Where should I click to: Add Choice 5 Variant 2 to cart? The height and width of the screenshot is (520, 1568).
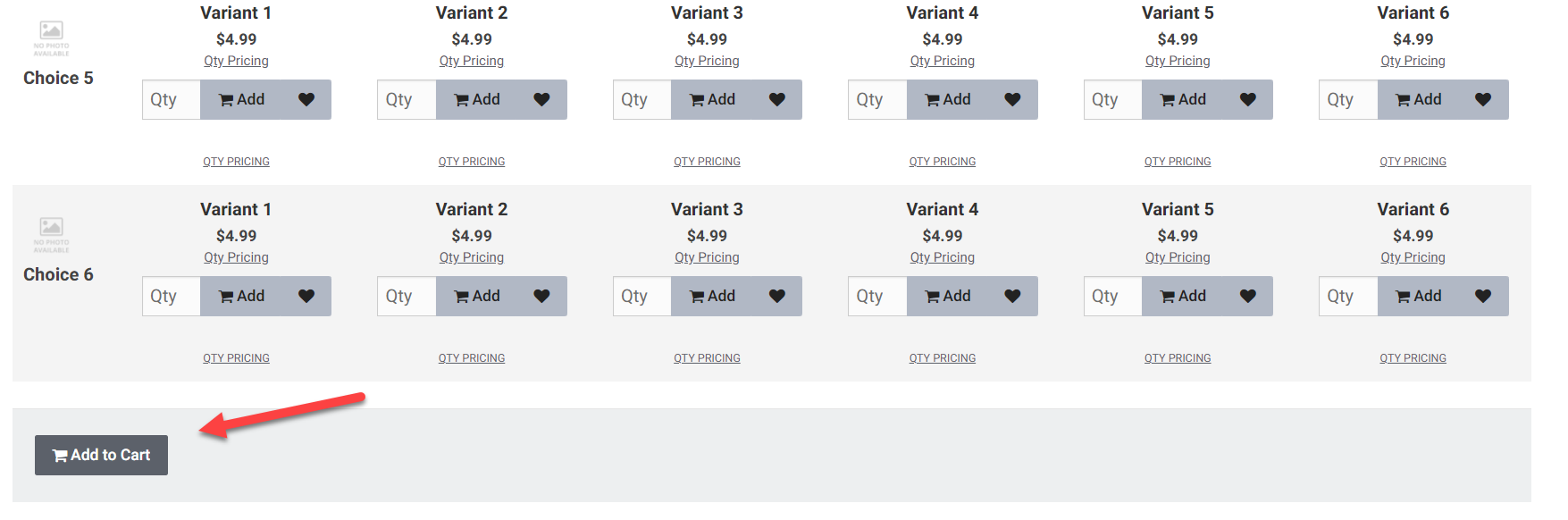pyautogui.click(x=477, y=99)
